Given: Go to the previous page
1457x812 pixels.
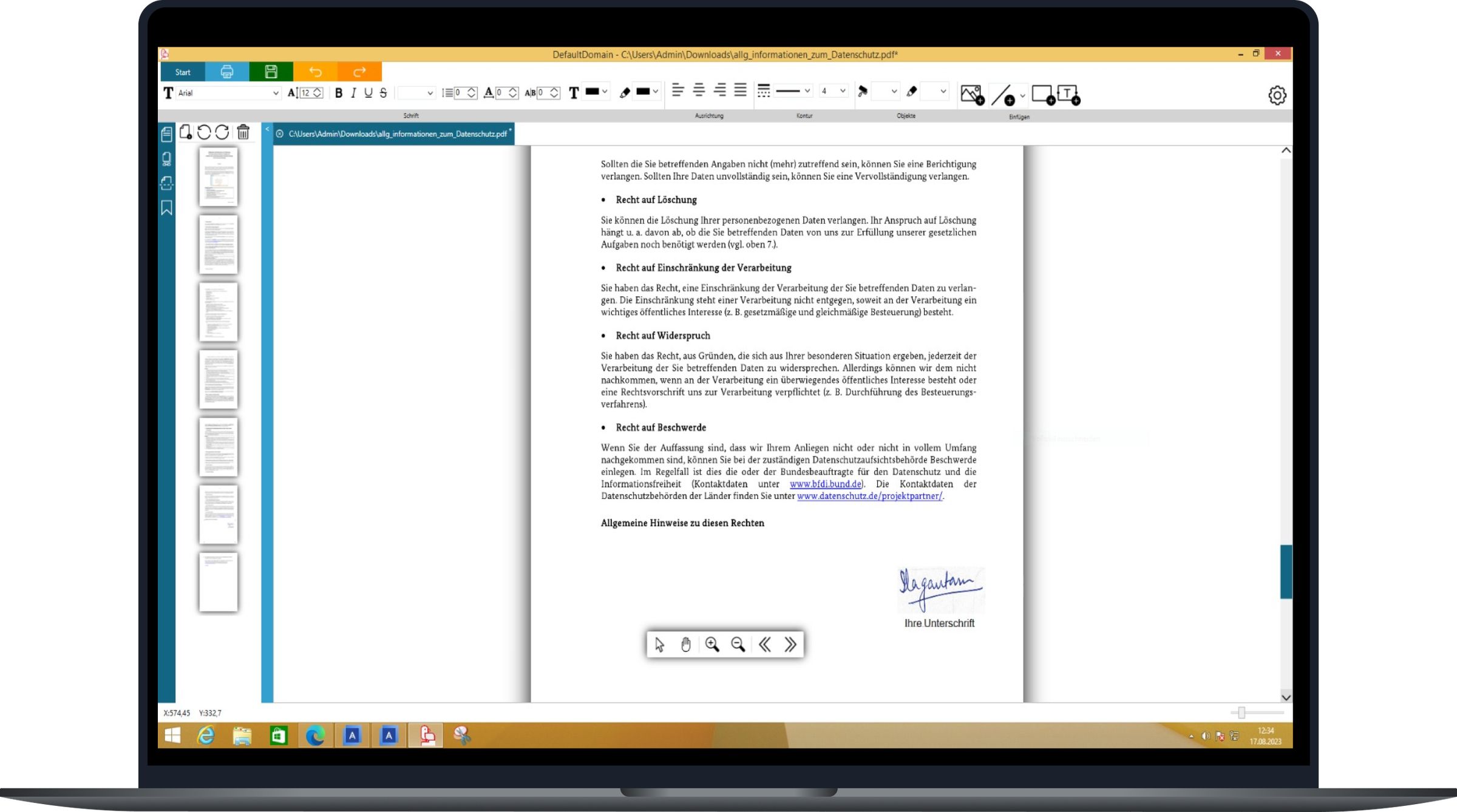Looking at the screenshot, I should [x=765, y=644].
